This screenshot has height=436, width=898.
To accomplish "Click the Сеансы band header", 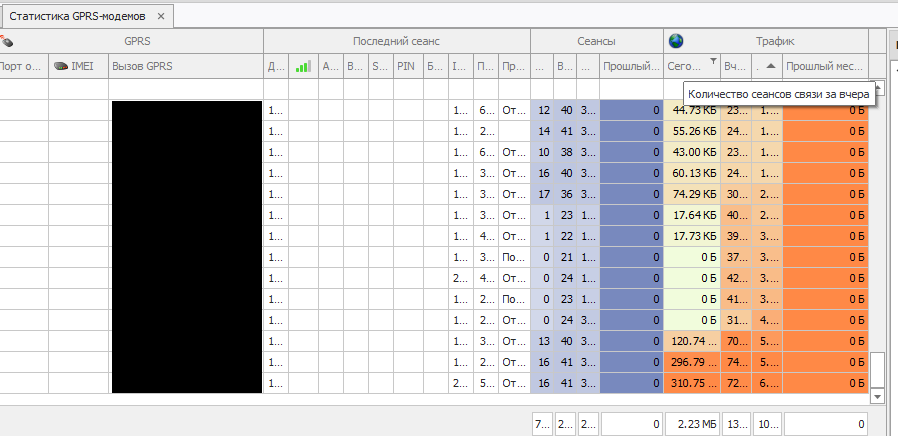I will (597, 41).
